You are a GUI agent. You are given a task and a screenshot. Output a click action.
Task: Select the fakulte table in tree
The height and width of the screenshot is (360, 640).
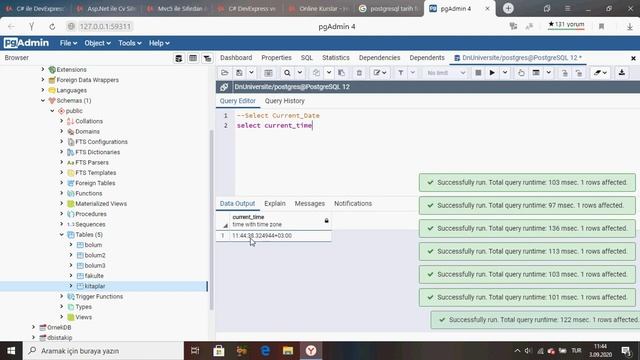94,276
